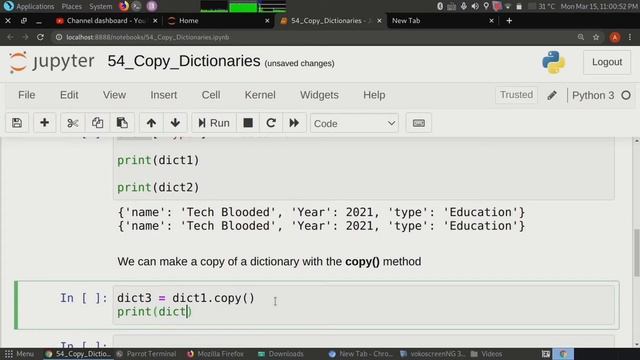This screenshot has height=360, width=640.
Task: Click the browser zoom magnifier icon
Action: [x=581, y=37]
